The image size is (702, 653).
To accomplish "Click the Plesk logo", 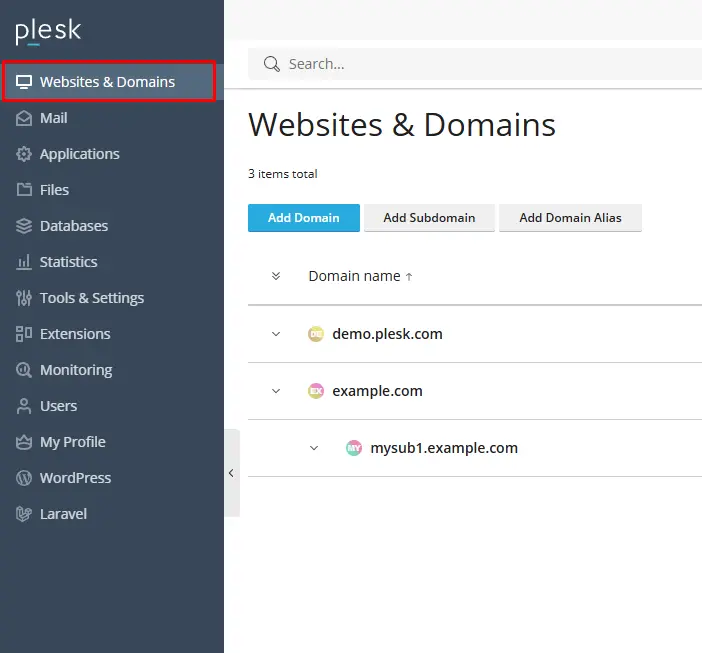I will point(48,32).
